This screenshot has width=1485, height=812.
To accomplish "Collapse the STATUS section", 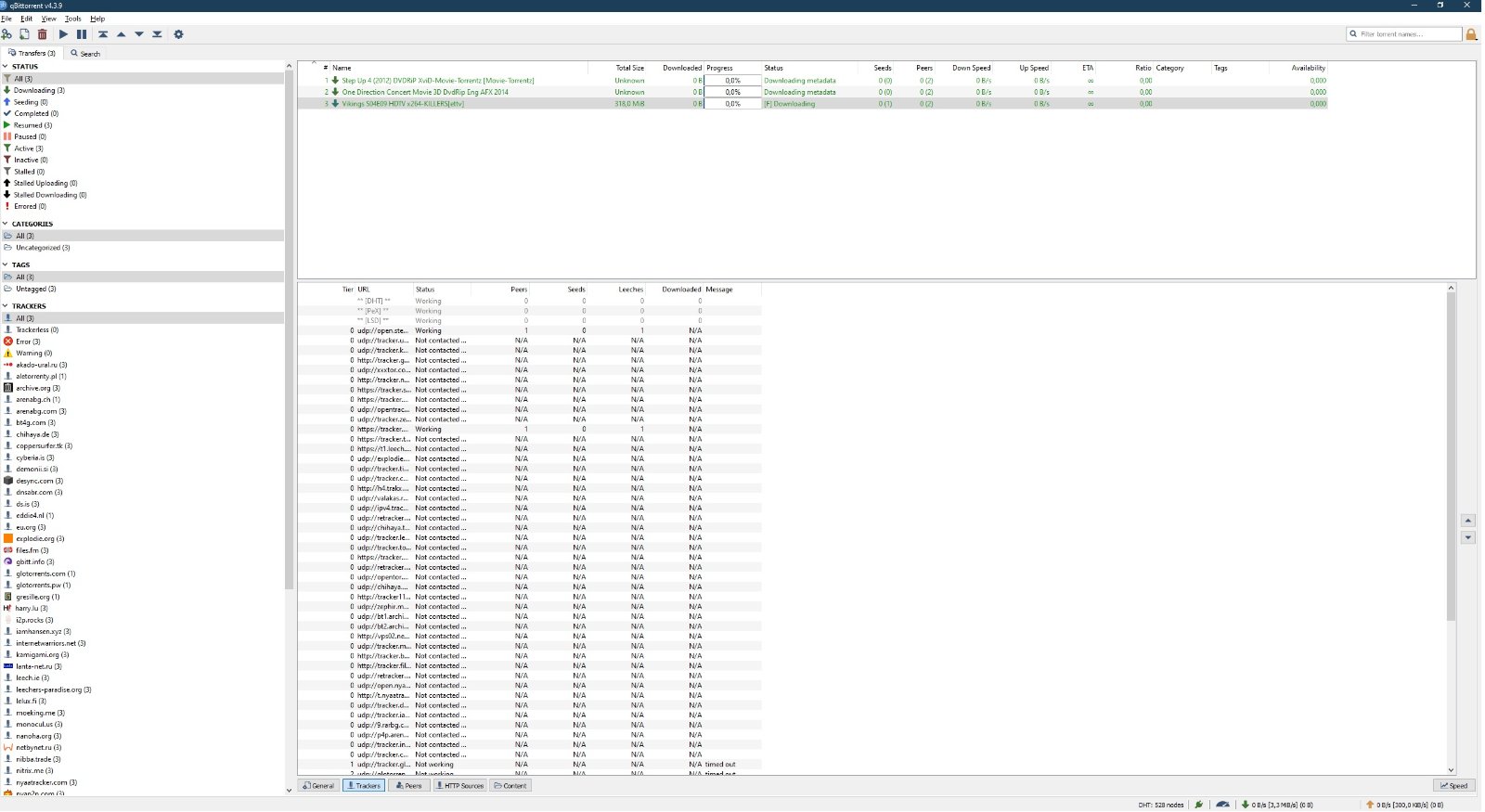I will [5, 67].
